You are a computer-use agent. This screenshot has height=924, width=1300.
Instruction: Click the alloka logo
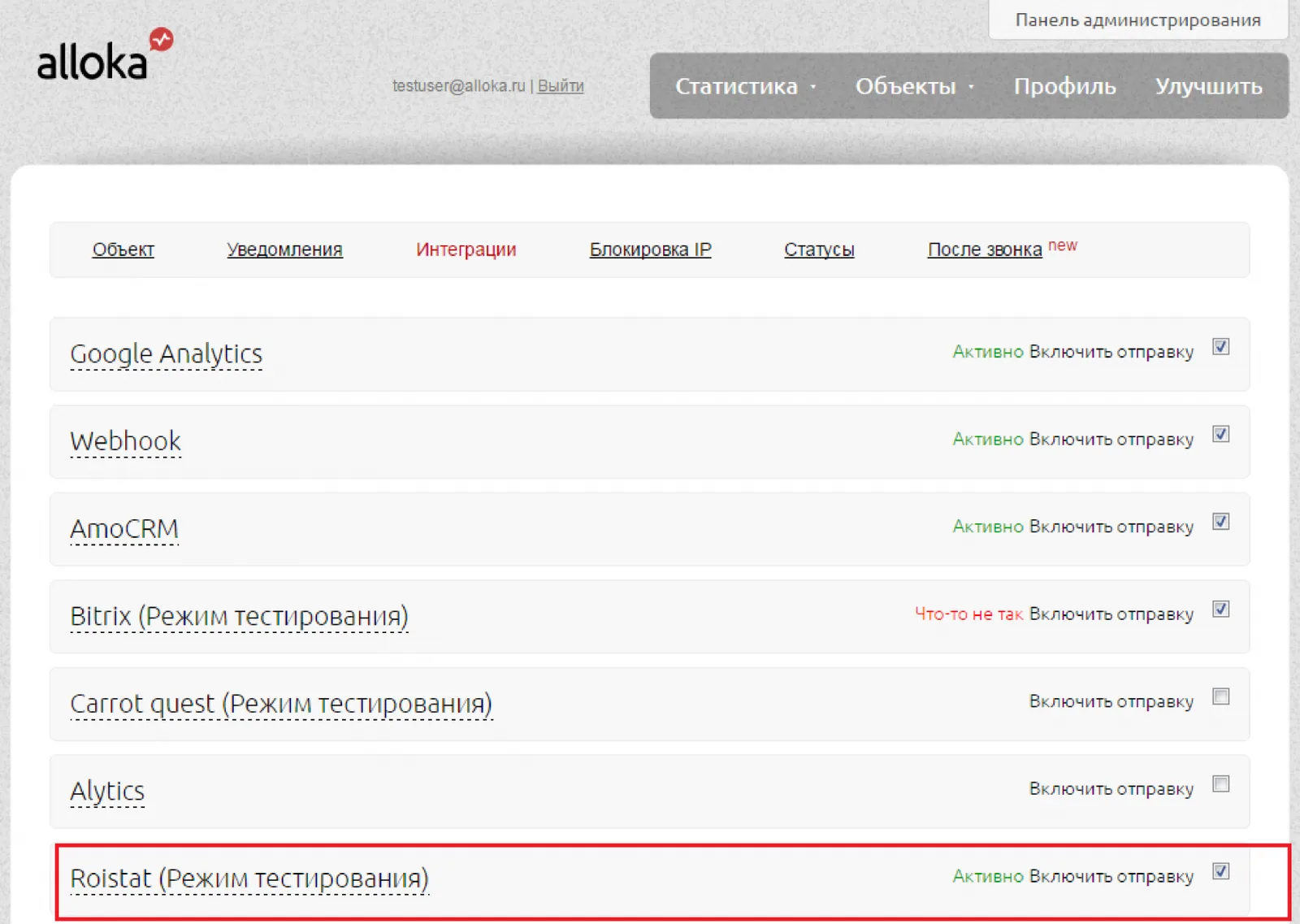click(x=105, y=55)
